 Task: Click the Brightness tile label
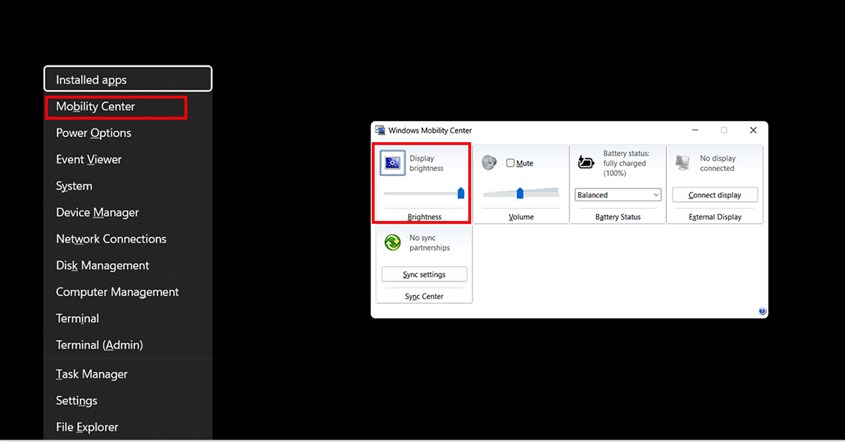(x=424, y=217)
